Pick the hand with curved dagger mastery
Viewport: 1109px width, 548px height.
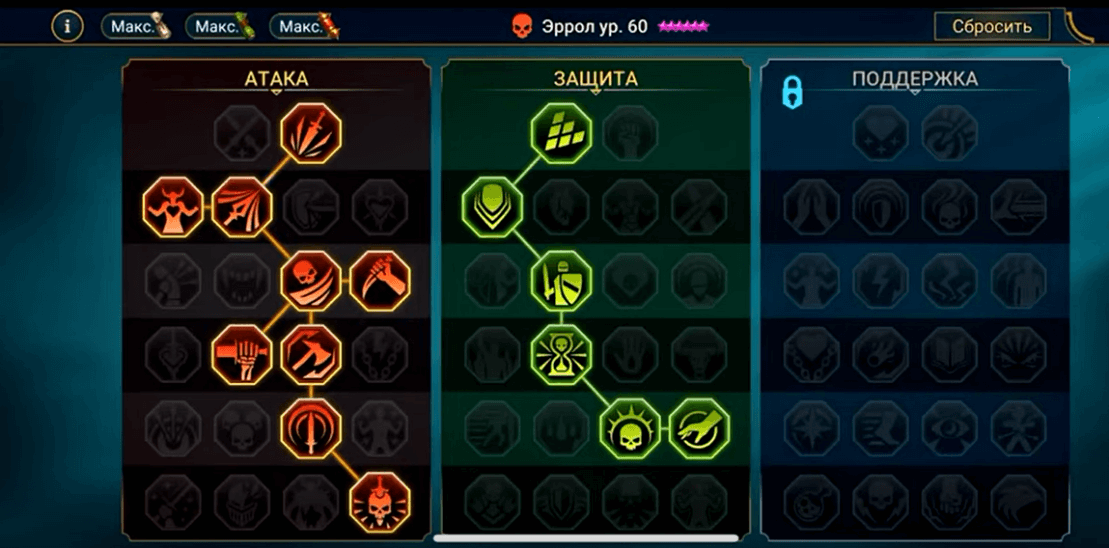[x=381, y=281]
